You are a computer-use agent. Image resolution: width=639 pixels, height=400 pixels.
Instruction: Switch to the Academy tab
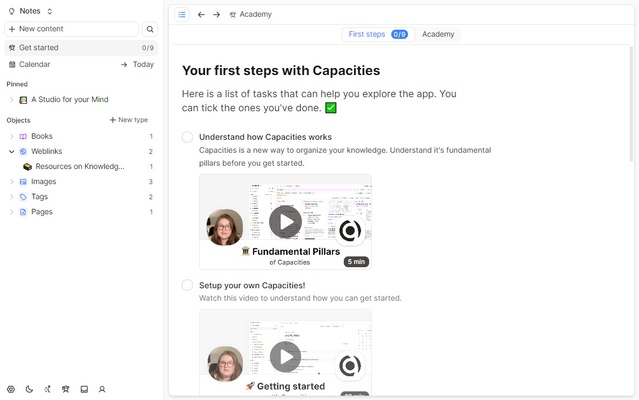click(437, 34)
